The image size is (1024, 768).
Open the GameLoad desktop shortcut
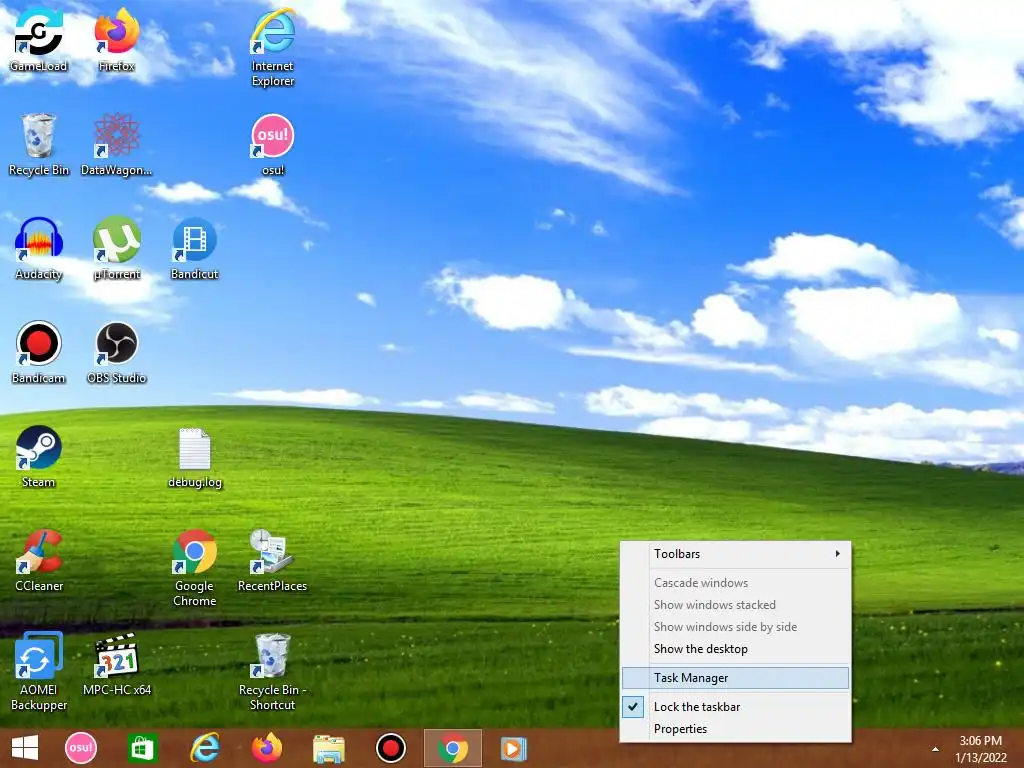39,39
